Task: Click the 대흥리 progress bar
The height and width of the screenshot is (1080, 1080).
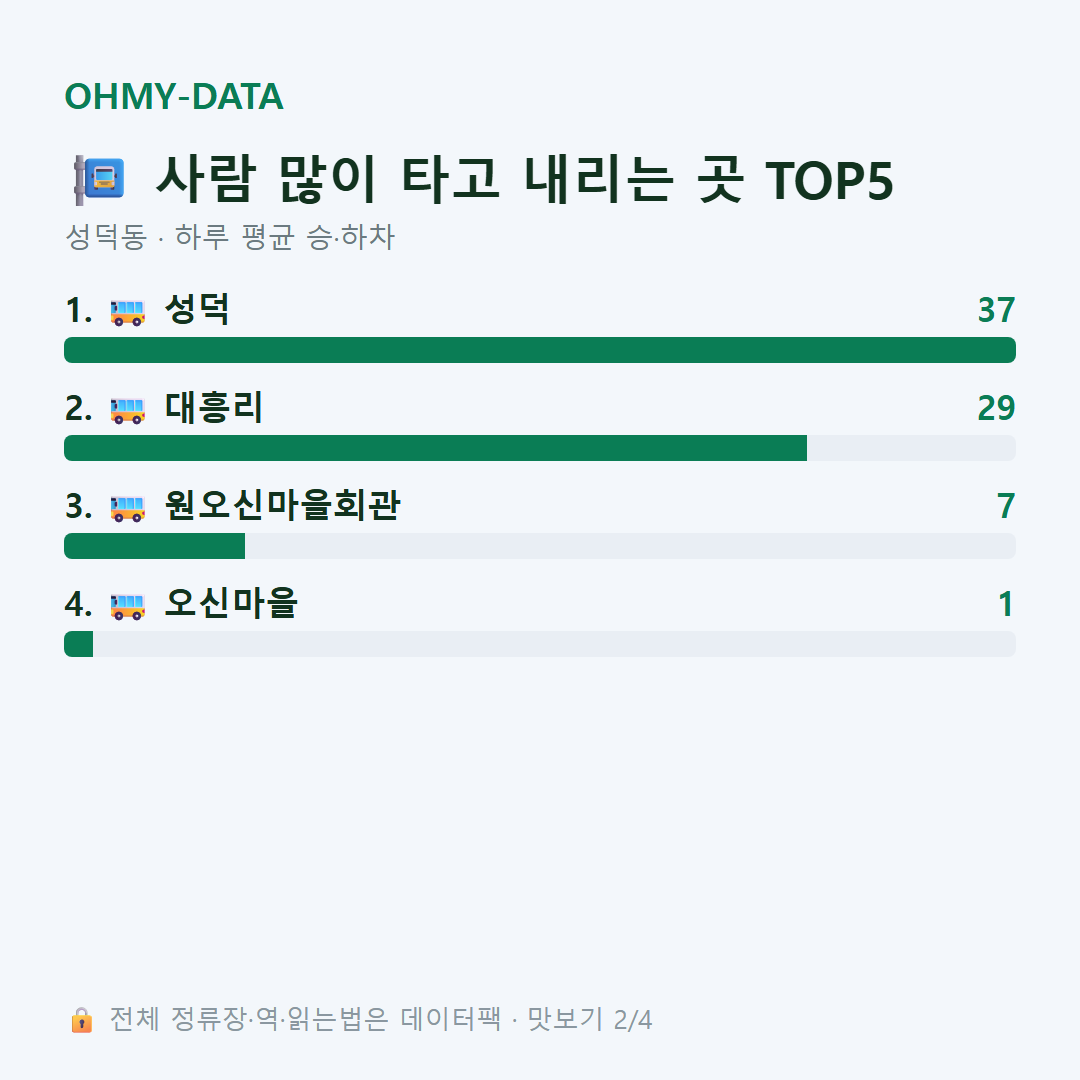Action: click(540, 448)
